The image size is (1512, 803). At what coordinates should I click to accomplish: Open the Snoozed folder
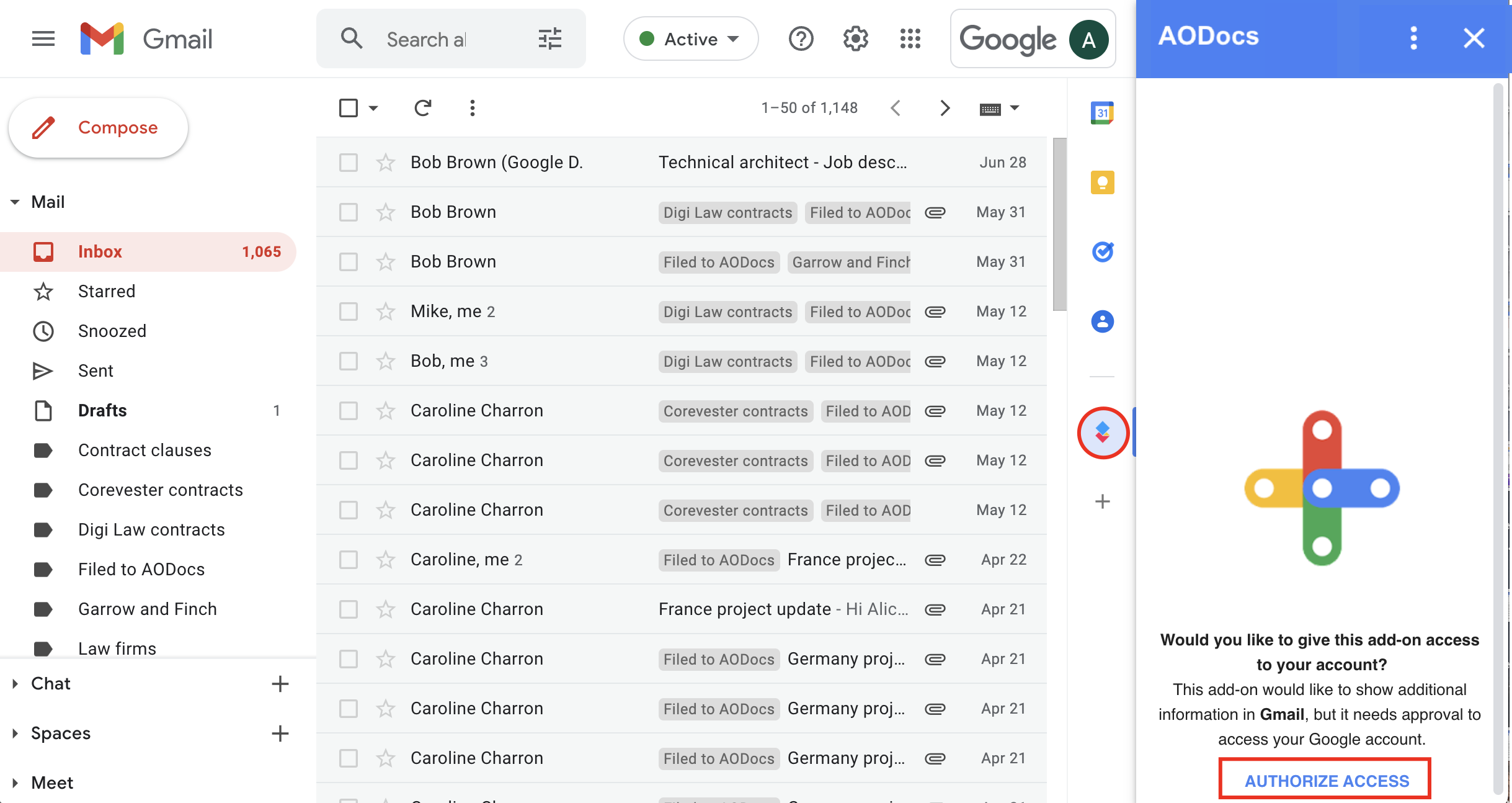click(148, 331)
